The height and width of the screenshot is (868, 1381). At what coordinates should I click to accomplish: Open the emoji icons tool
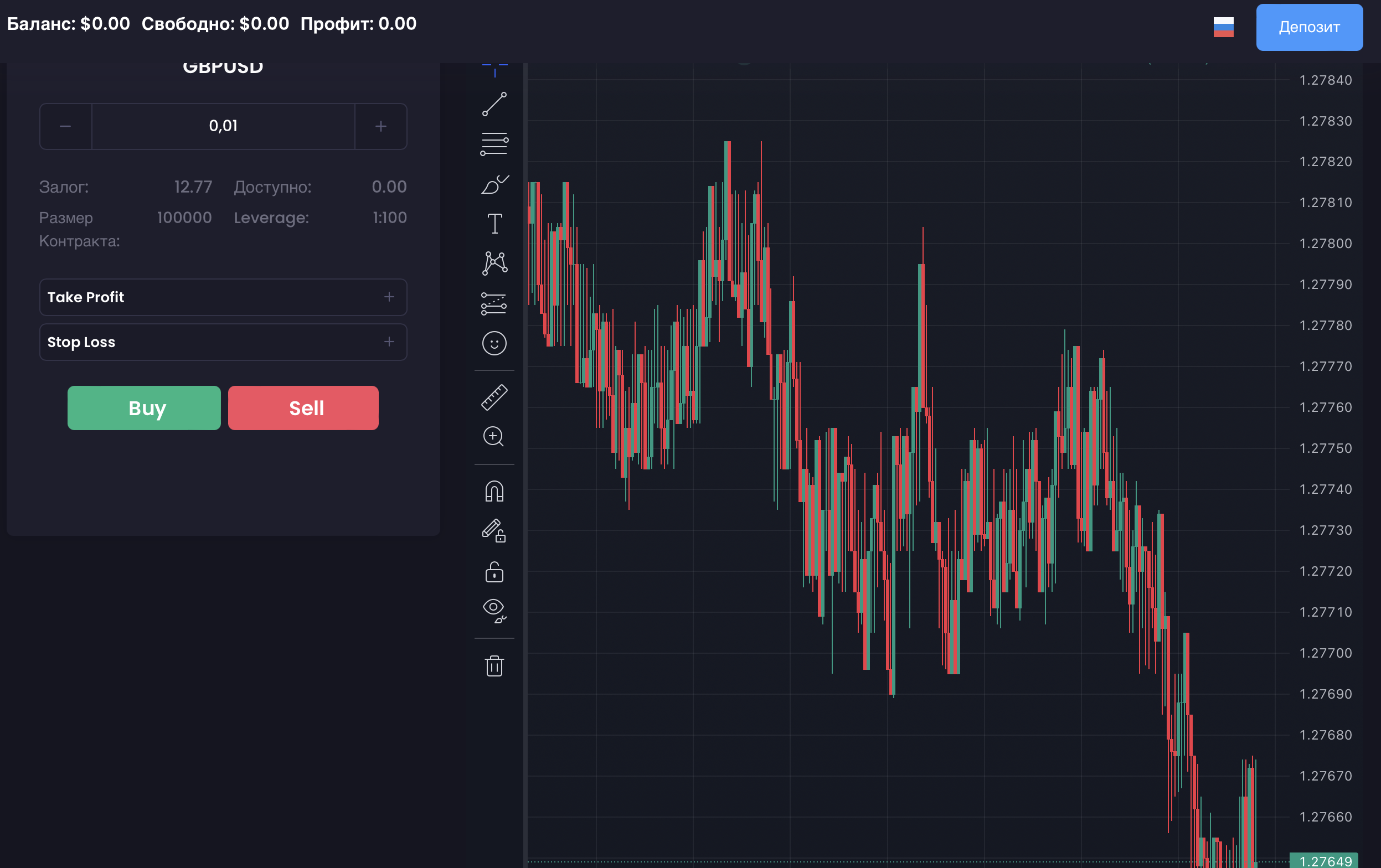(x=494, y=343)
